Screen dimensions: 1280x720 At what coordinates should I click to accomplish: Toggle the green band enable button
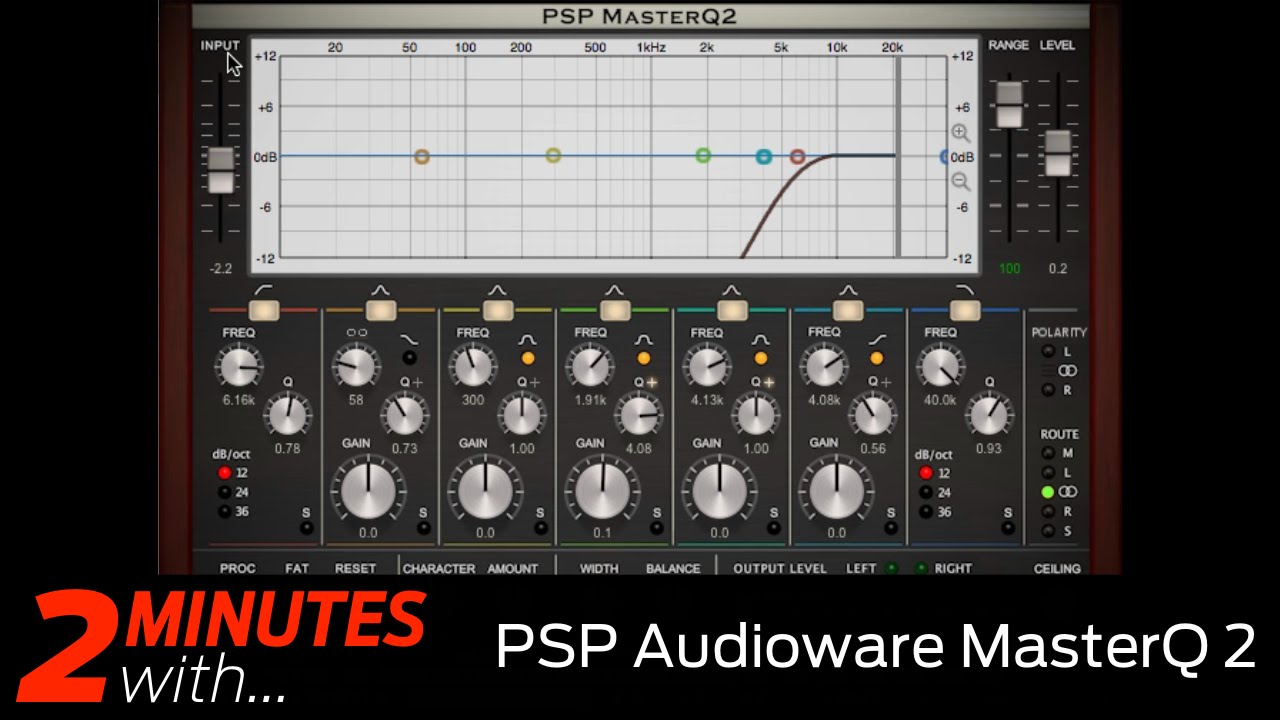[x=615, y=310]
